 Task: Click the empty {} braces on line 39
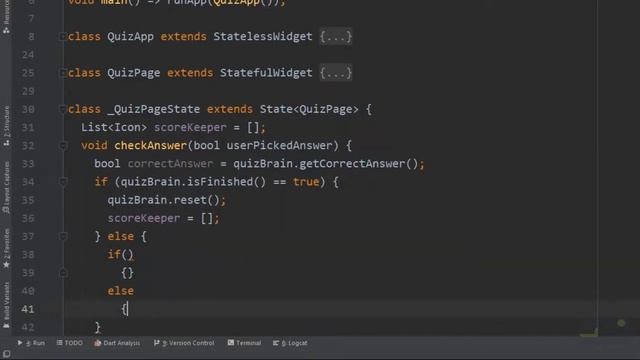[127, 273]
